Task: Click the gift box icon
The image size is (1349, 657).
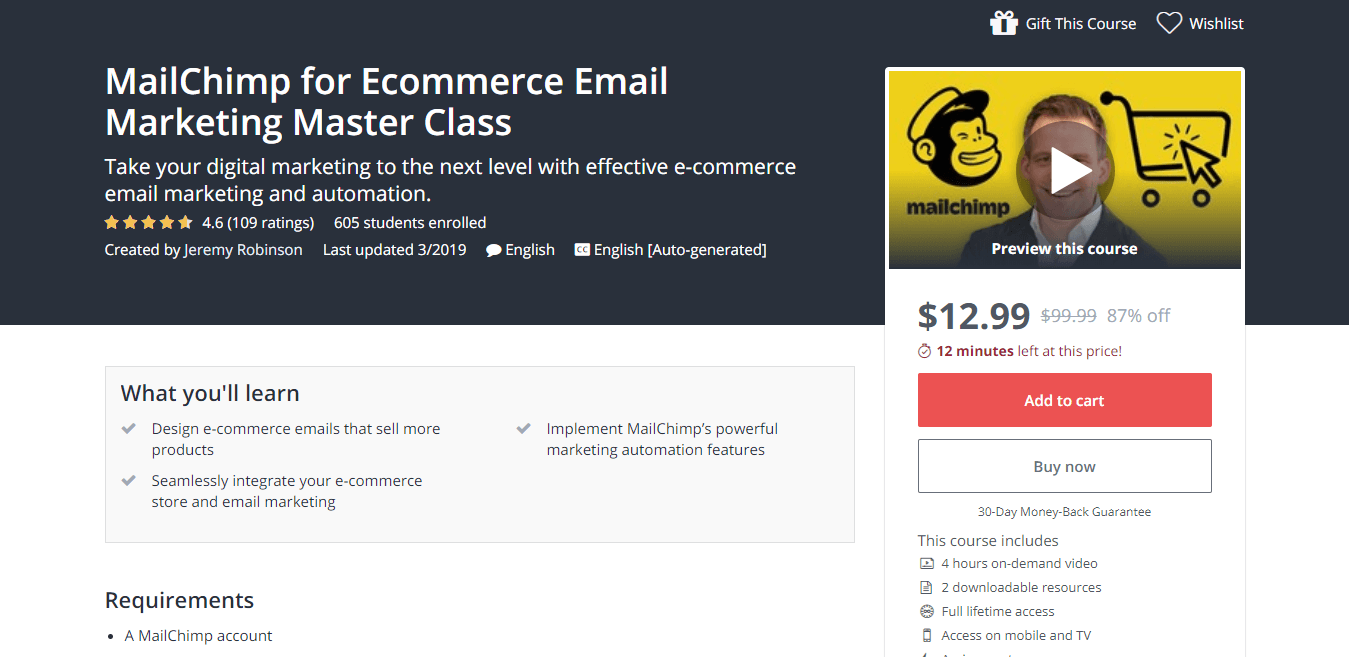Action: click(1003, 23)
